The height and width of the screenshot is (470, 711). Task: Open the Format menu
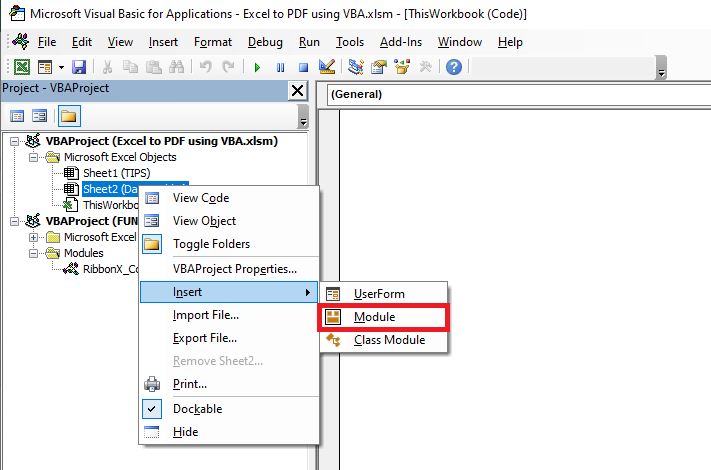pos(213,42)
